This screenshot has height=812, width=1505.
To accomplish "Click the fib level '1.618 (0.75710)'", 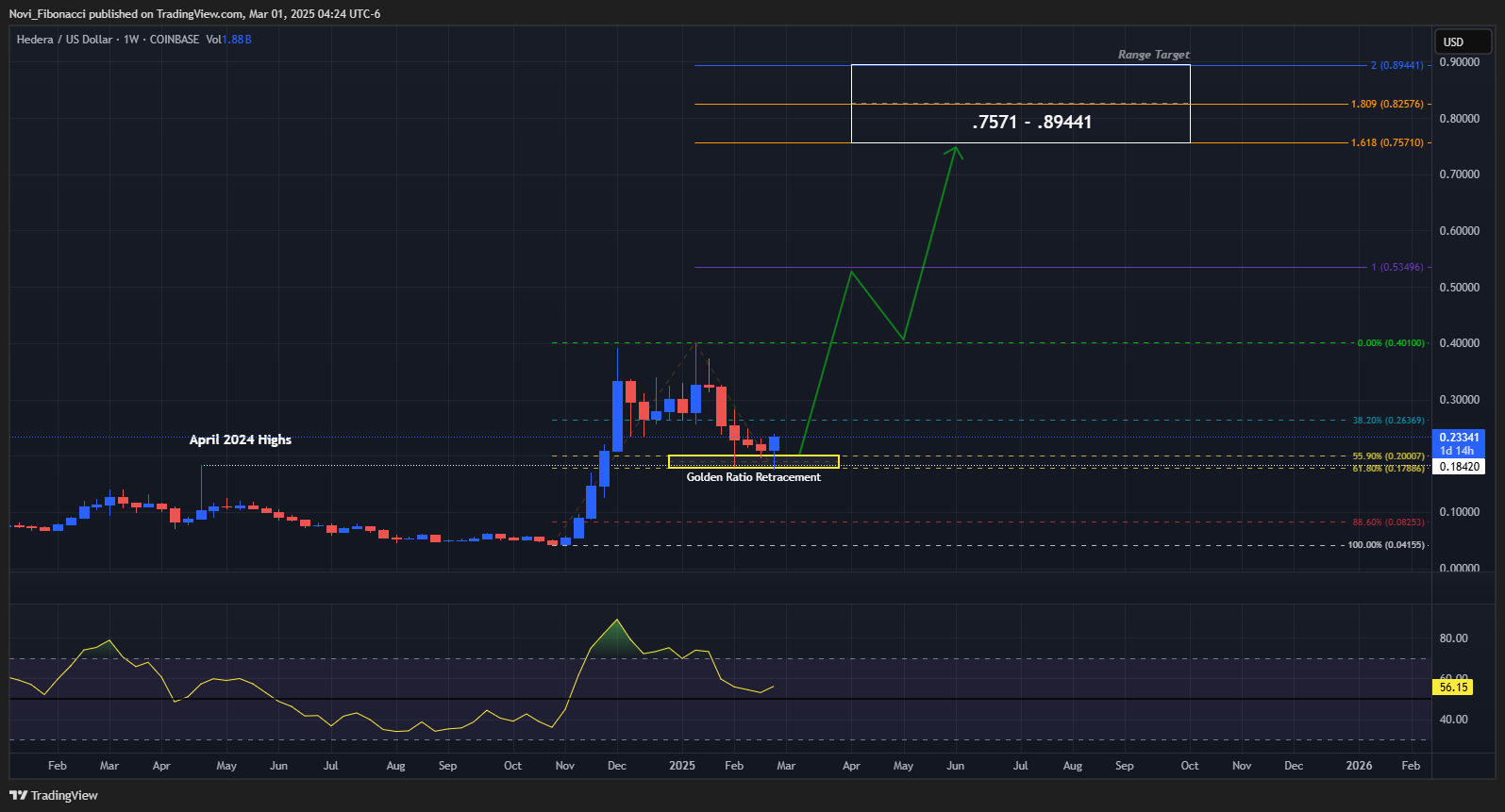I will tap(1387, 142).
